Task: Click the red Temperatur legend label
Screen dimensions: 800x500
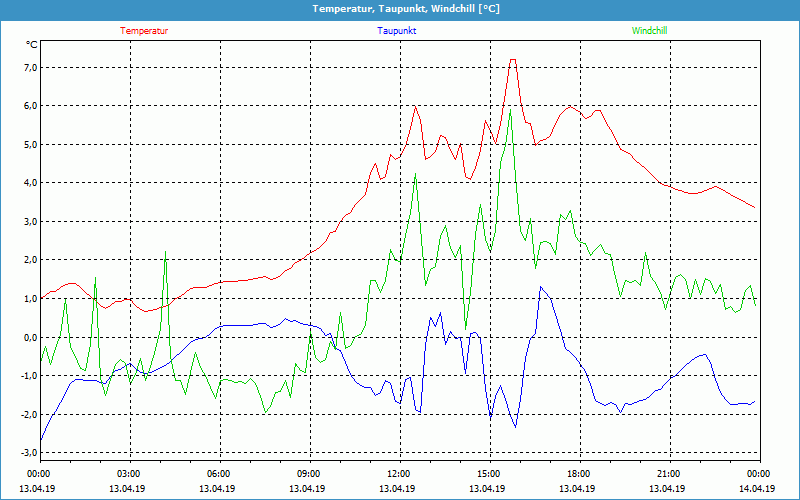Action: tap(144, 31)
